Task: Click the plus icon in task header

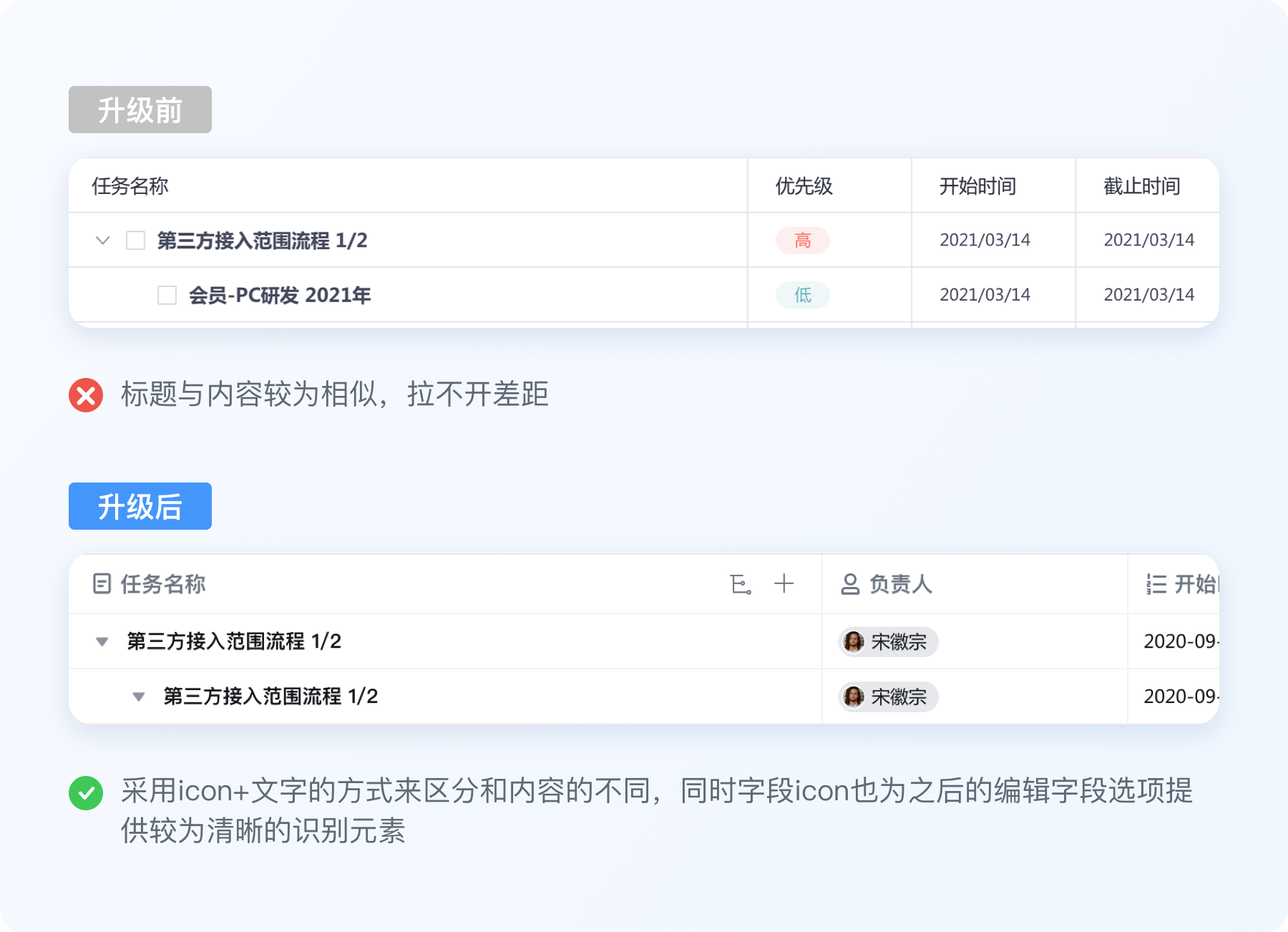Action: pos(784,583)
